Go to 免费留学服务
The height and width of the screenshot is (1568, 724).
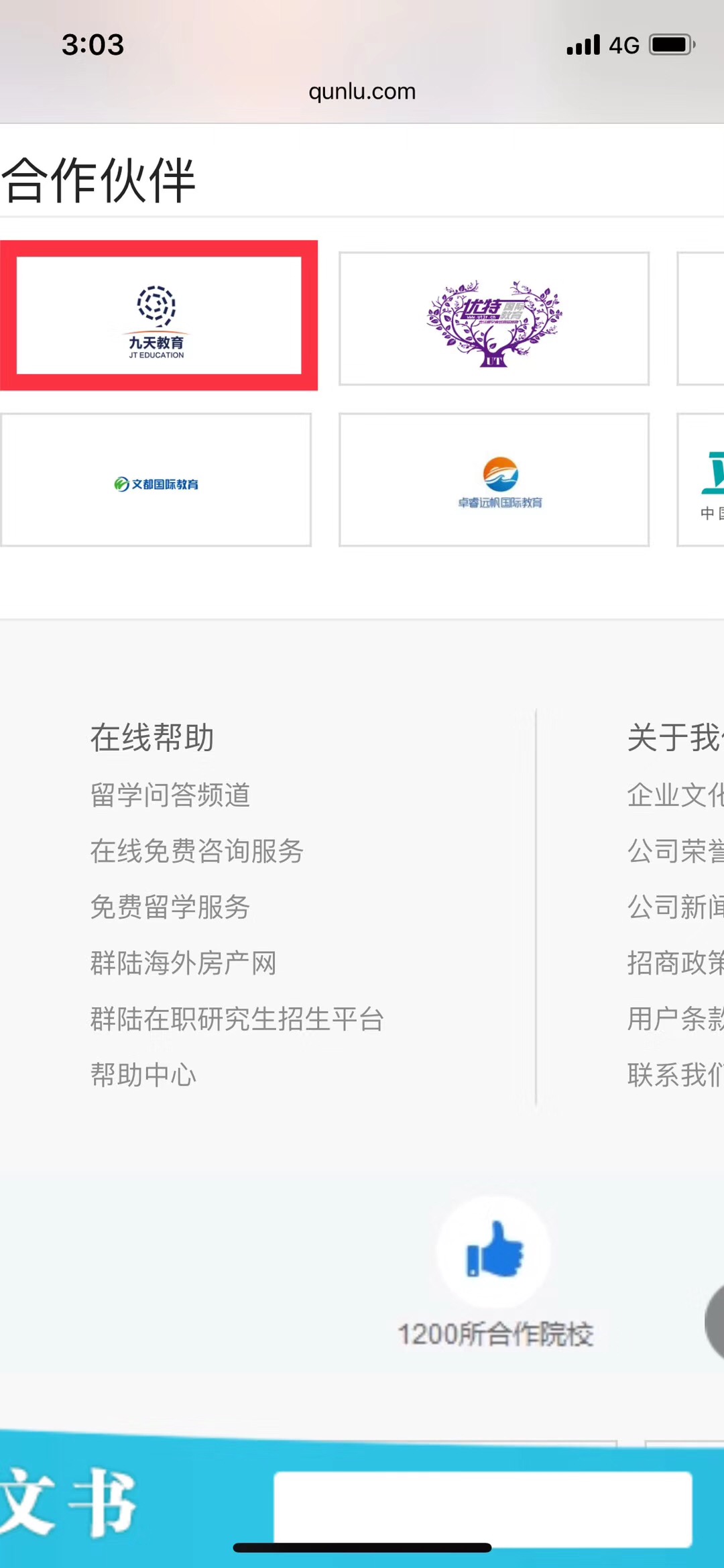click(170, 907)
